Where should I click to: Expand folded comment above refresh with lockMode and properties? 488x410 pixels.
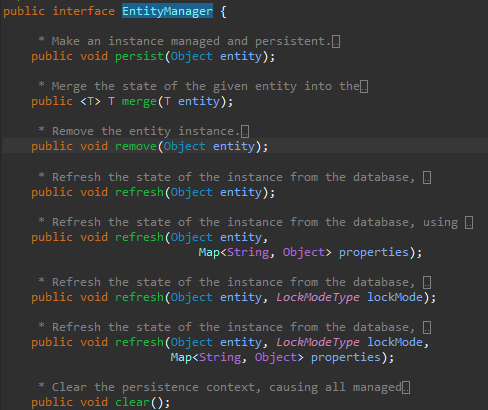[x=427, y=327]
